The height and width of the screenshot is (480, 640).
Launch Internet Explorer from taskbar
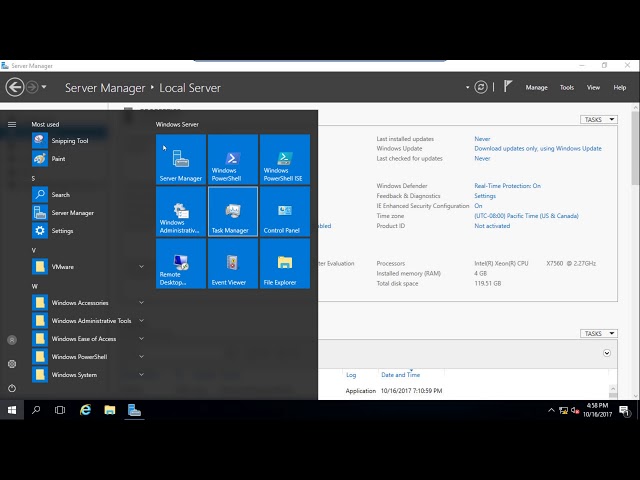(x=85, y=410)
